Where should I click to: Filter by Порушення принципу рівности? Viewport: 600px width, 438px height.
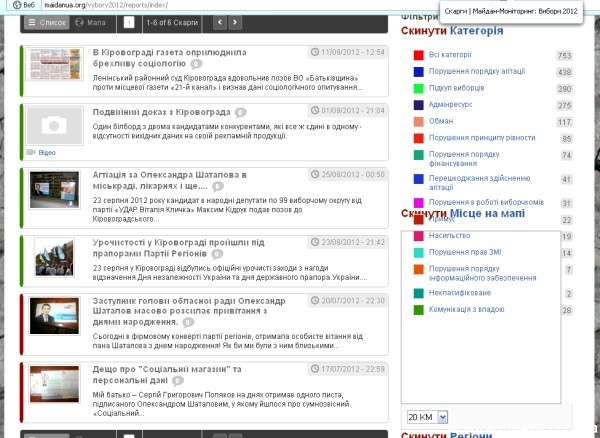pyautogui.click(x=482, y=138)
